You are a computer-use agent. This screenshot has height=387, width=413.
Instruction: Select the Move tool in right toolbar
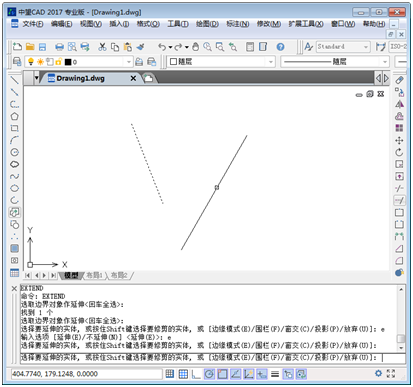[x=399, y=140]
